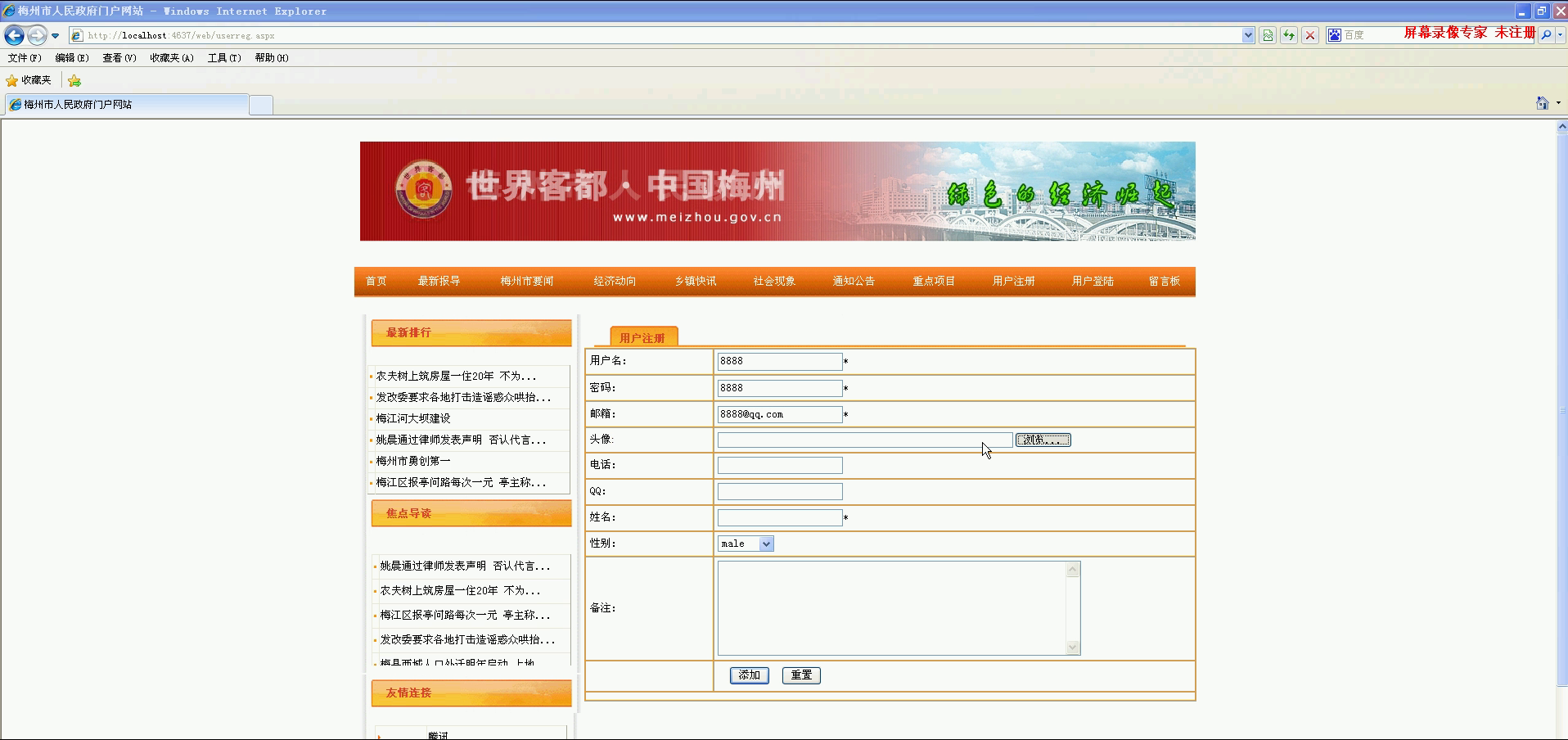The width and height of the screenshot is (1568, 740).
Task: Open news 梅州市勇创第一
Action: [x=413, y=462]
